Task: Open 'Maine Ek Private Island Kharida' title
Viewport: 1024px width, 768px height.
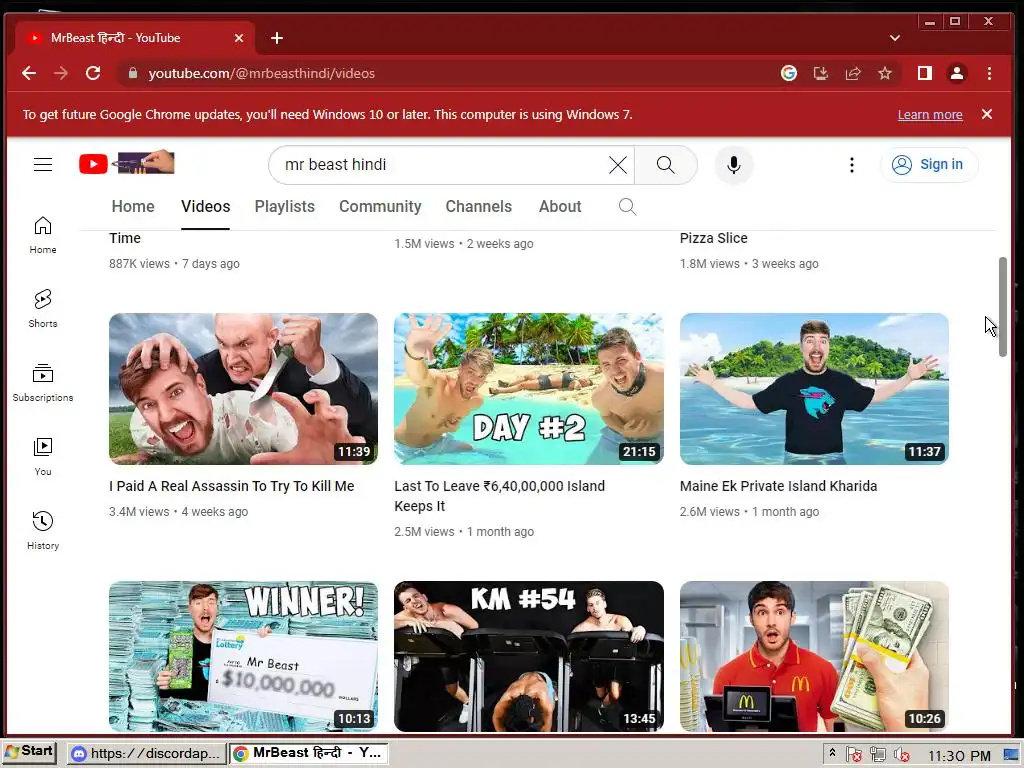Action: coord(778,487)
